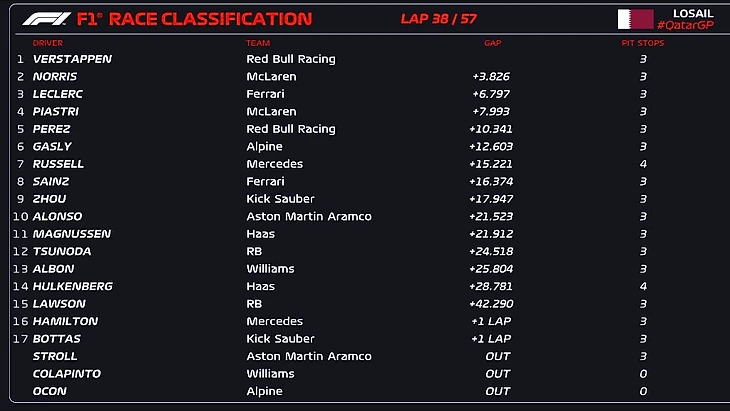This screenshot has width=730, height=411.
Task: Click the TEAM column header
Action: pyautogui.click(x=258, y=43)
